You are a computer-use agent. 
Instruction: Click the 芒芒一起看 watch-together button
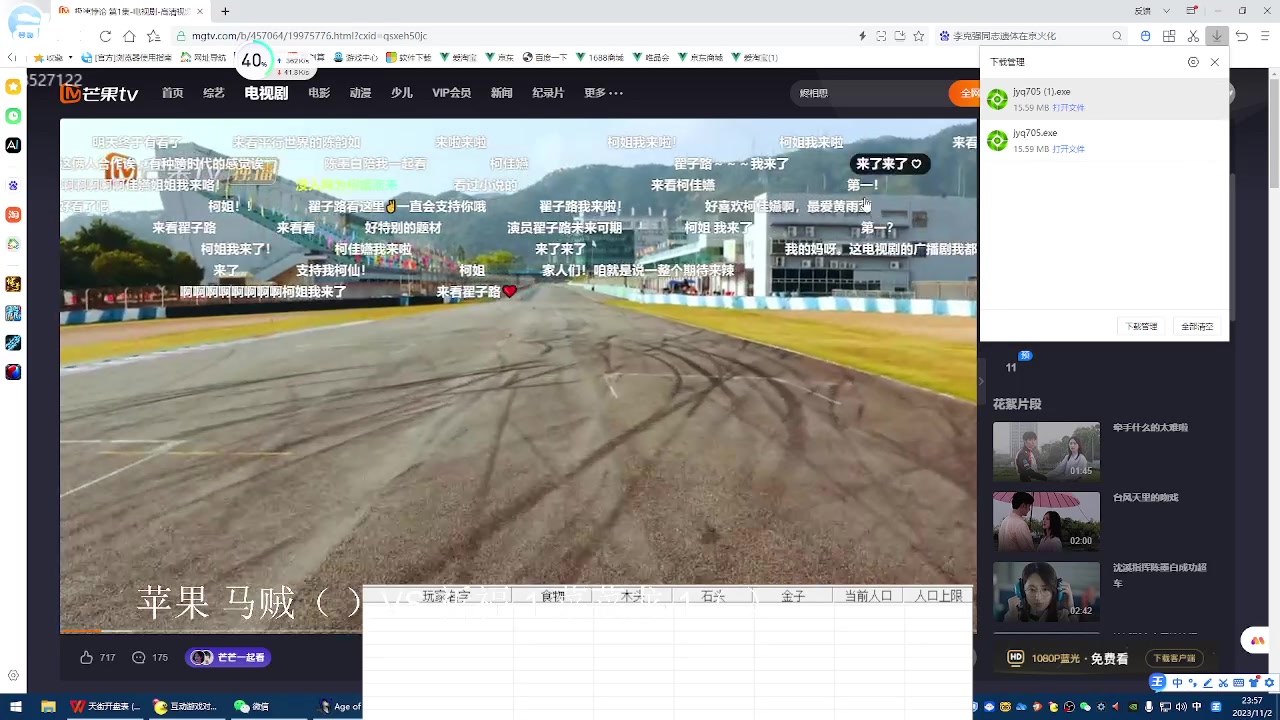click(228, 657)
